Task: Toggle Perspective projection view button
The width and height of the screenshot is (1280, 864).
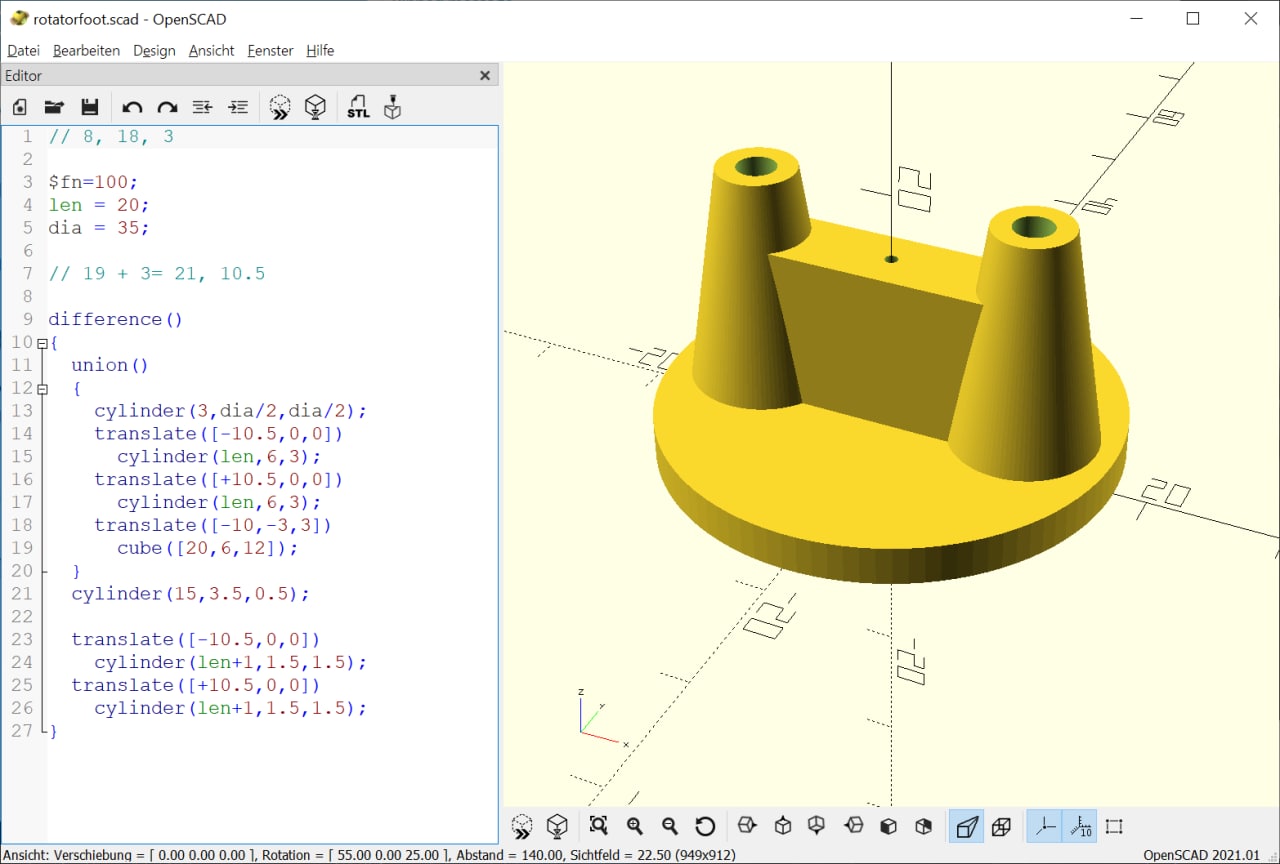Action: 966,826
